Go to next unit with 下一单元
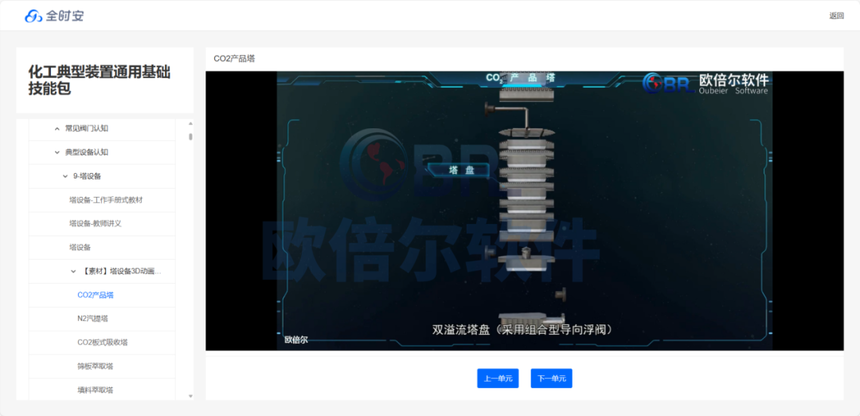Screen dimensions: 860x416 (551, 378)
